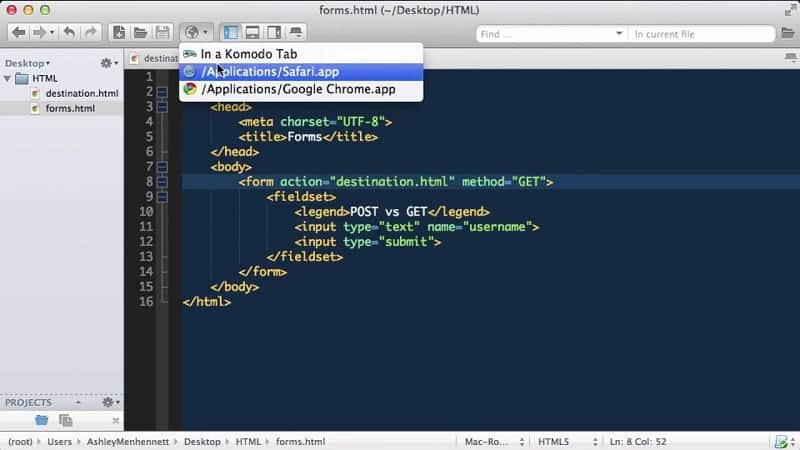The width and height of the screenshot is (800, 450).
Task: Click the Save file disk icon
Action: point(162,33)
